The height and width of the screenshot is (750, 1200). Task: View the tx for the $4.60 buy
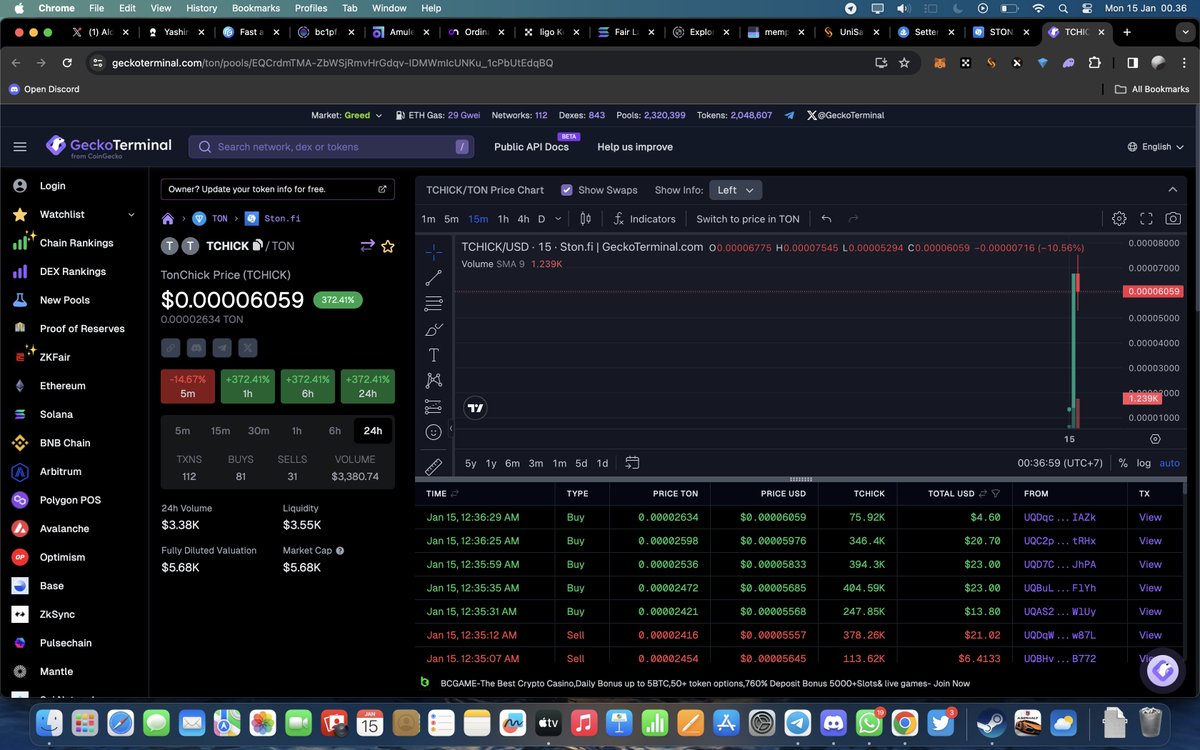point(1150,517)
